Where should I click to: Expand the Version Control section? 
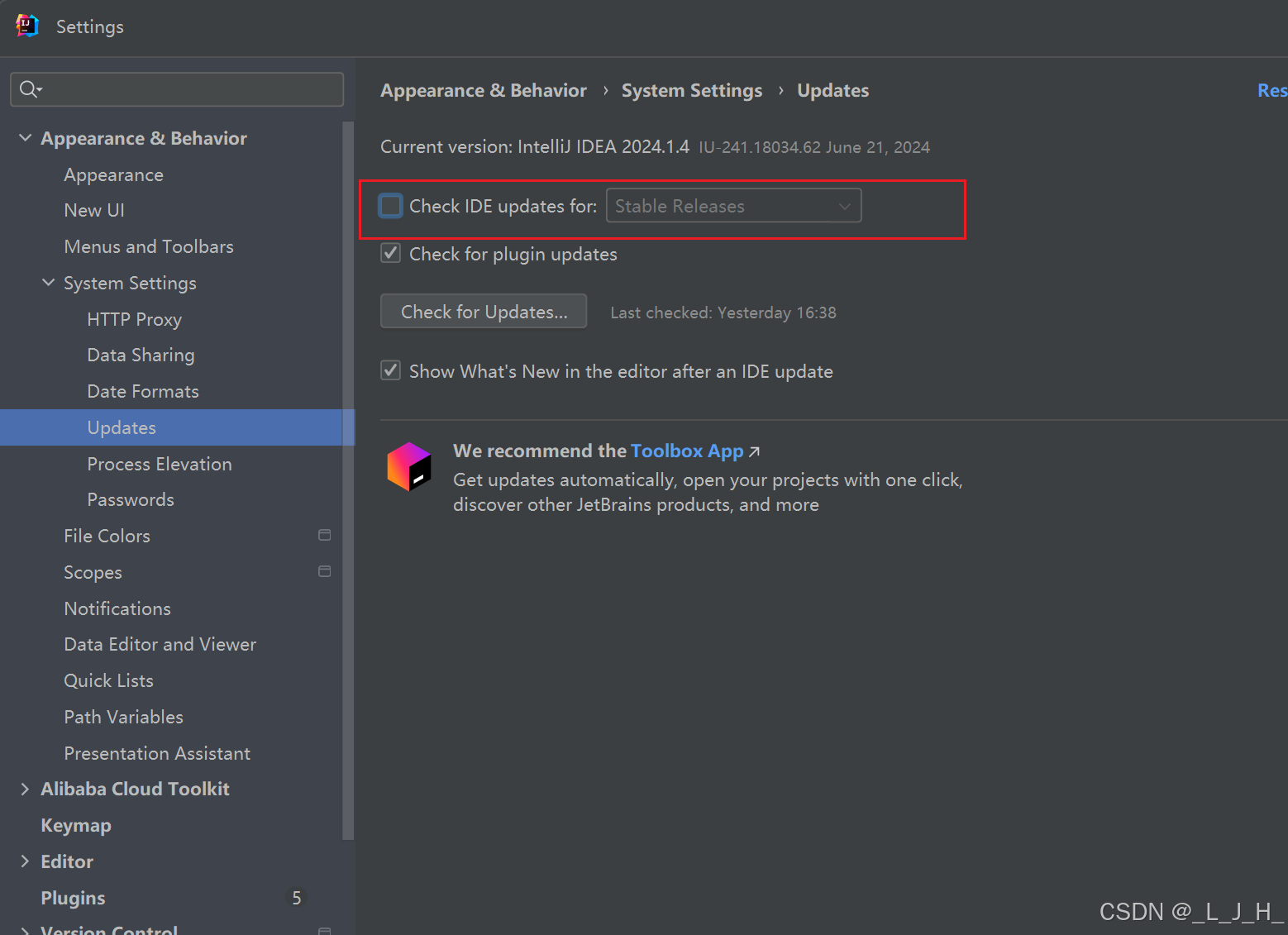pos(26,931)
